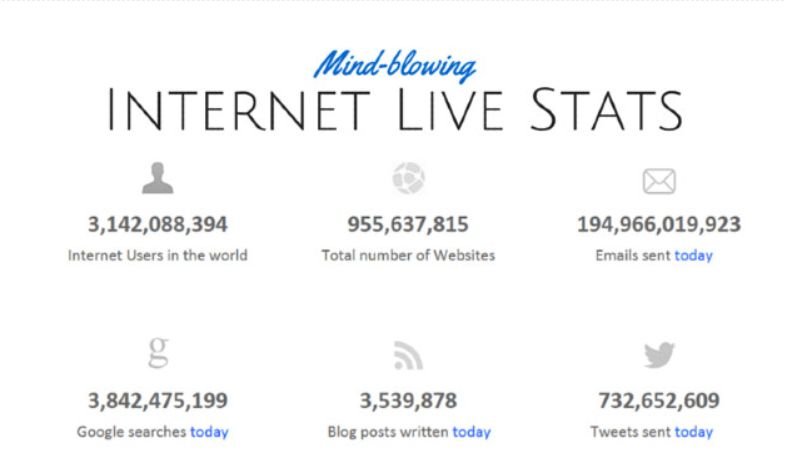Open the 'today' link under Emails sent
Image resolution: width=789 pixels, height=472 pixels.
[693, 255]
